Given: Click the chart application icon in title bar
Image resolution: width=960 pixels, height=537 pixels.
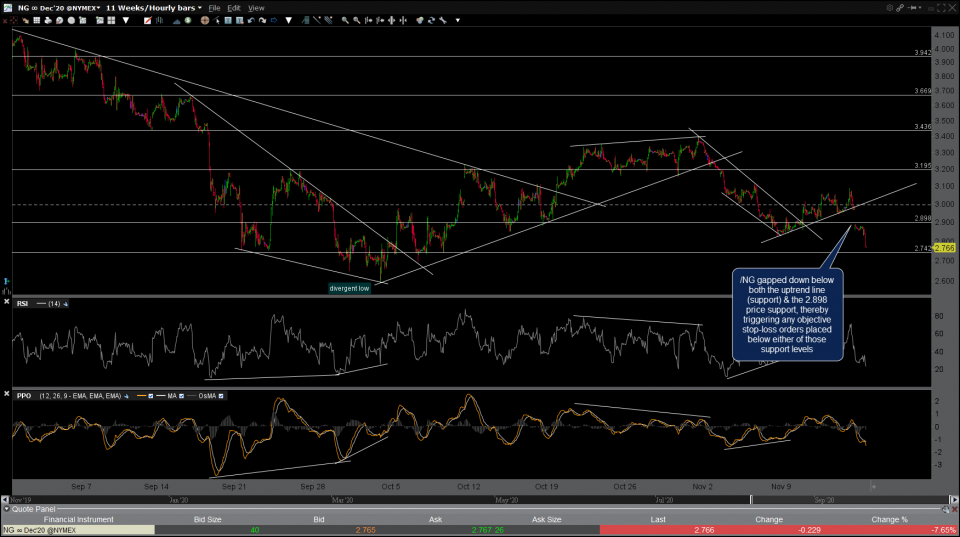Looking at the screenshot, I should (7, 7).
